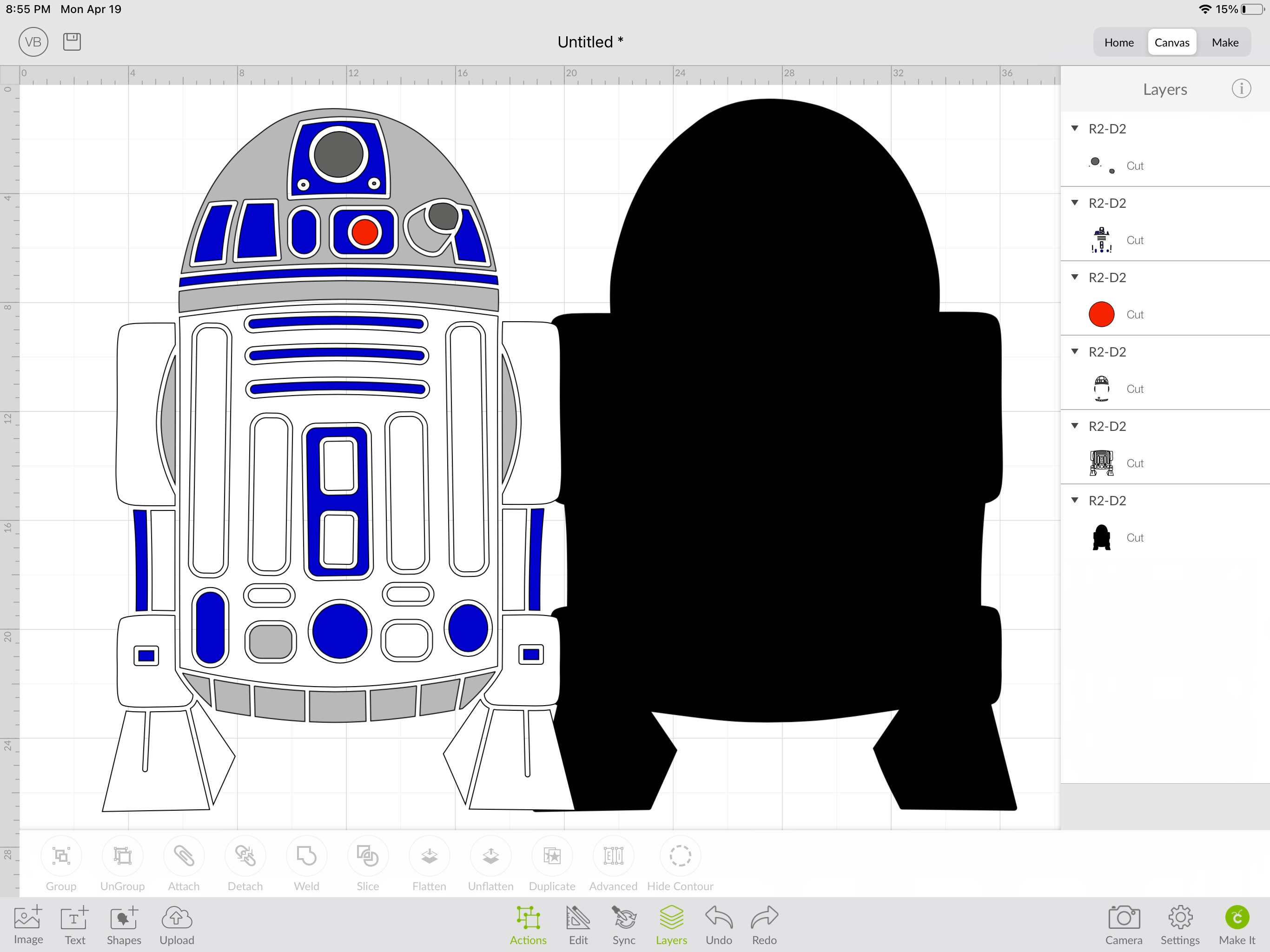Collapse the third R2-D2 layer disclosure triangle

[1075, 277]
